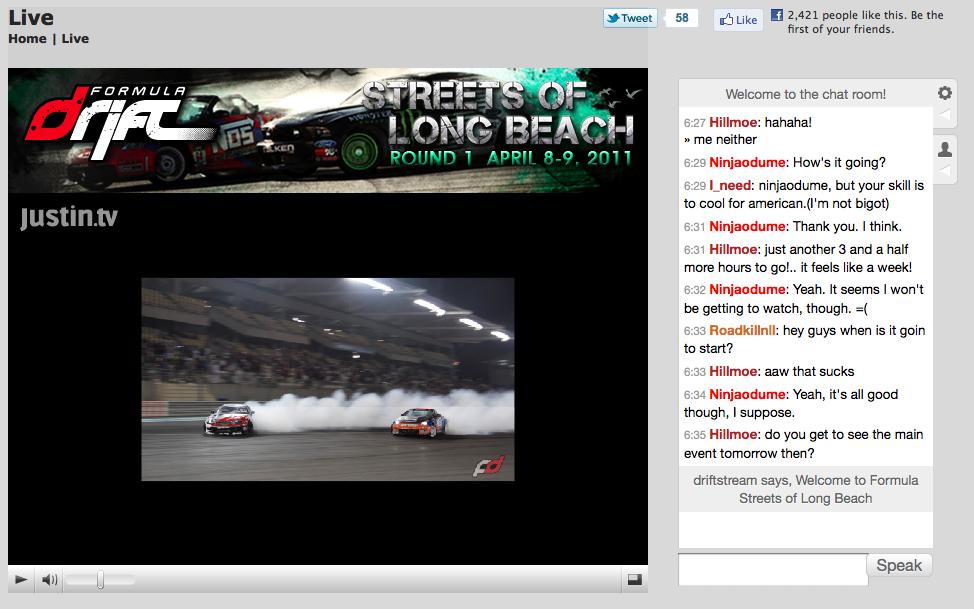Expand the arrow beneath the chat gear icon

coord(944,114)
